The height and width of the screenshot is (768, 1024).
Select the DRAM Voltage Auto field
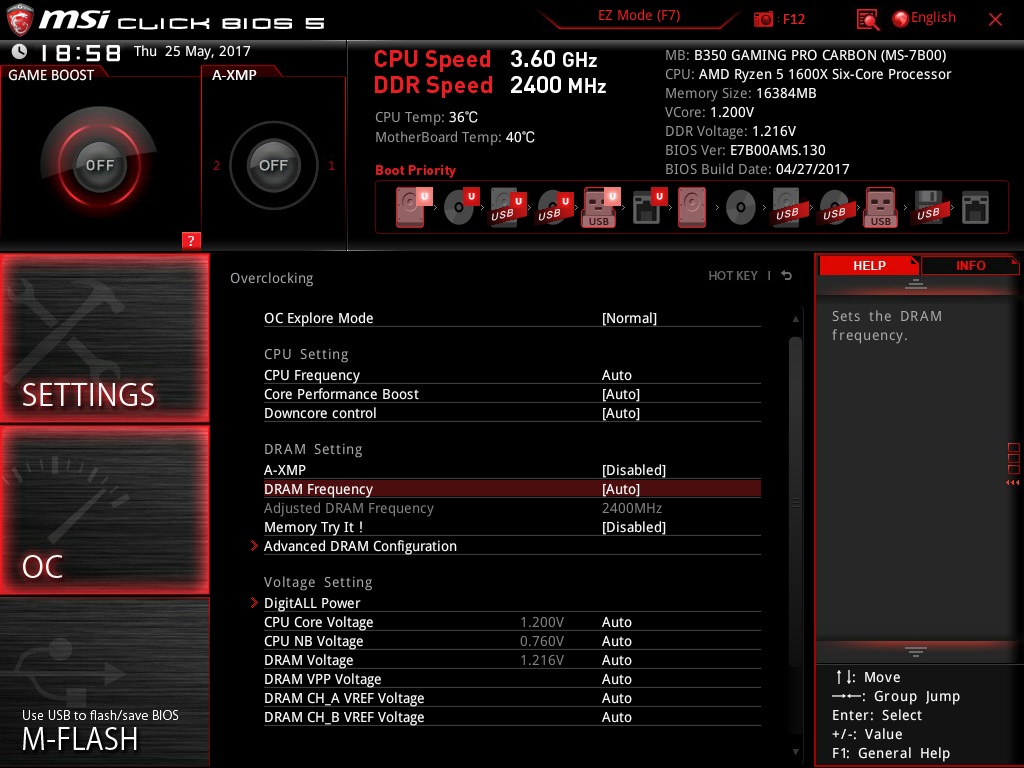click(616, 660)
